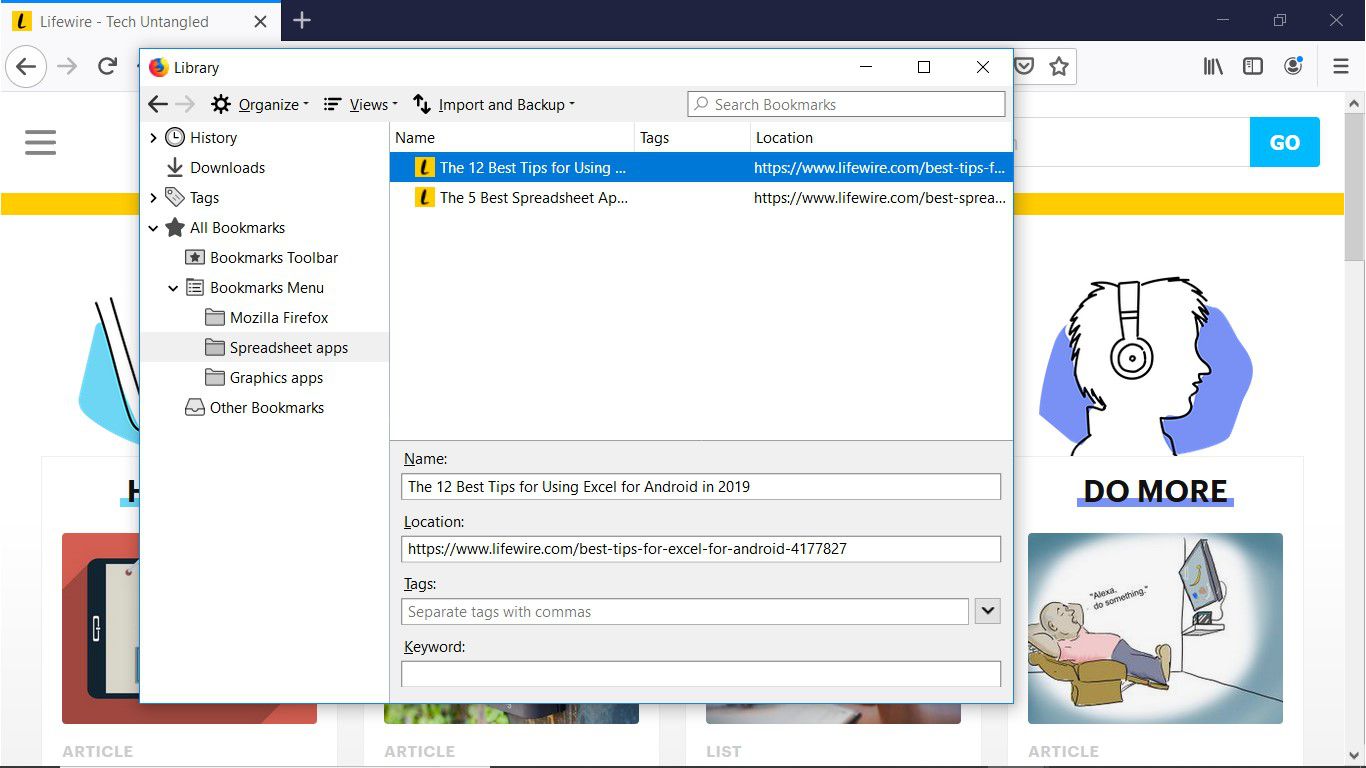Save page to Pocket
The height and width of the screenshot is (768, 1366).
[x=1024, y=67]
